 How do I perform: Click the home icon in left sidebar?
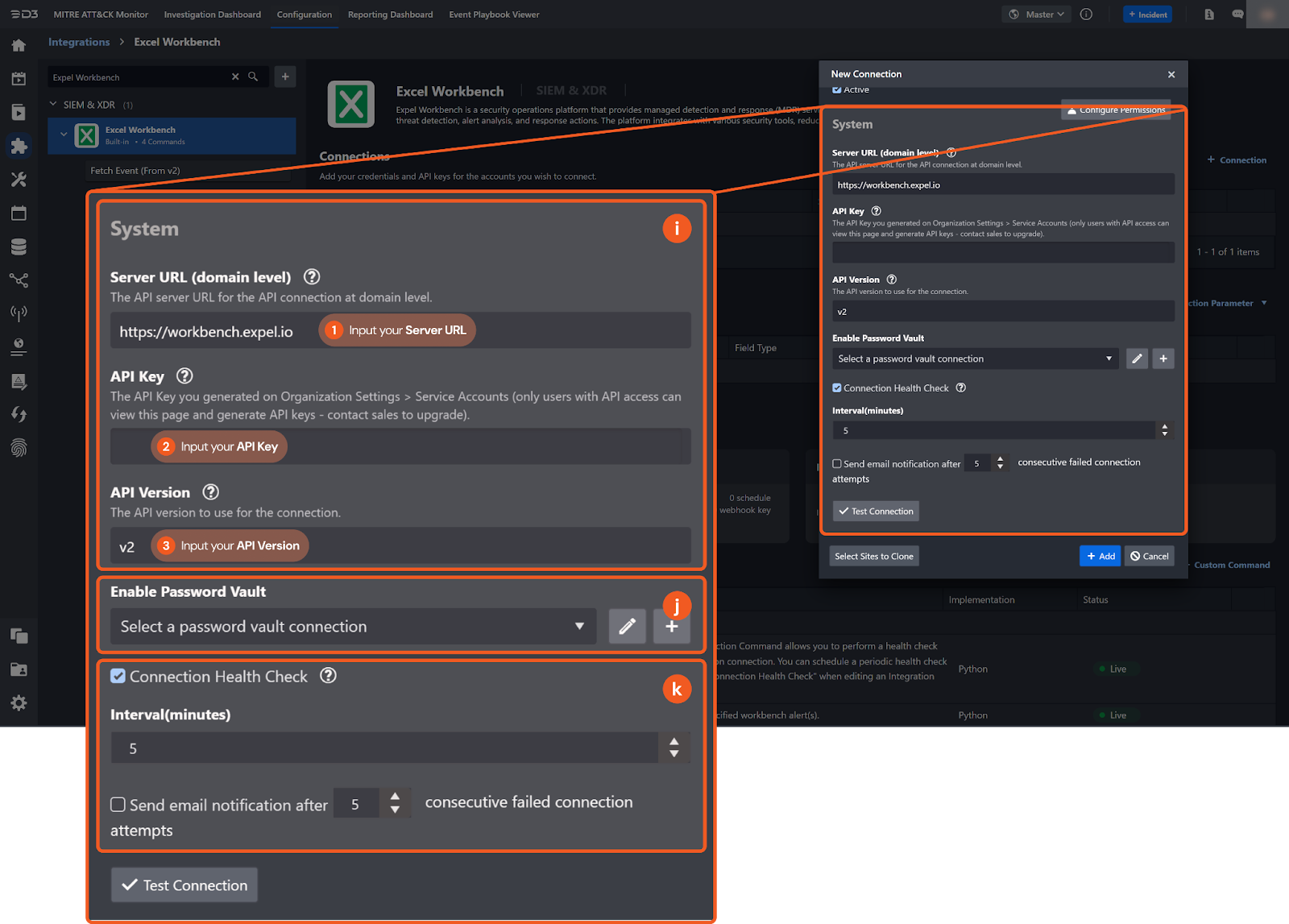point(19,45)
